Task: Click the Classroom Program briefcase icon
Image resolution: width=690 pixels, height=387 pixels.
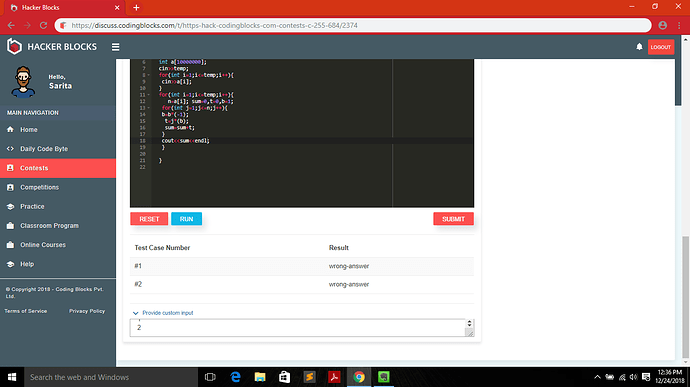Action: pos(10,225)
